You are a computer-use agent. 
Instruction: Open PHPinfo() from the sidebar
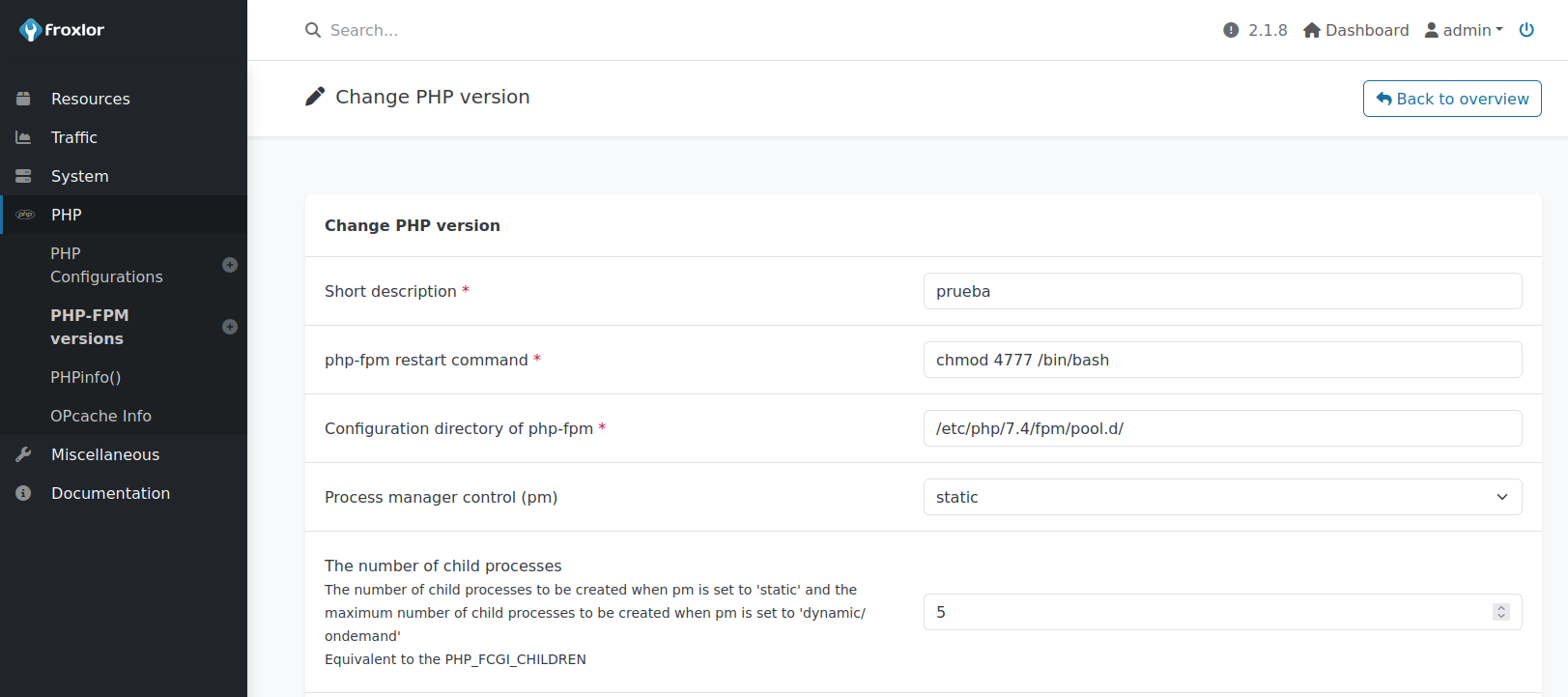[x=85, y=376]
